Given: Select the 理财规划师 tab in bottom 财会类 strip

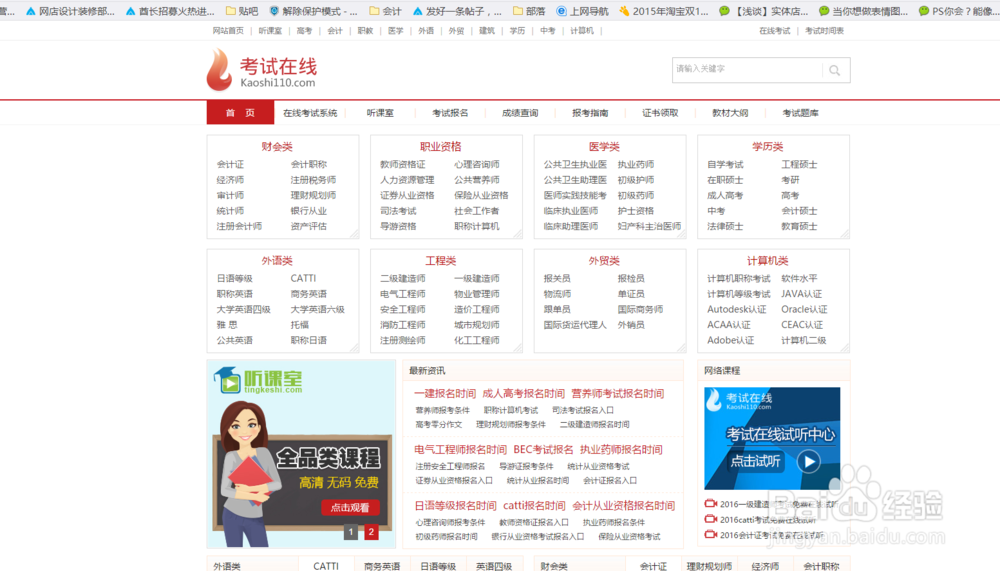Looking at the screenshot, I should (x=709, y=566).
